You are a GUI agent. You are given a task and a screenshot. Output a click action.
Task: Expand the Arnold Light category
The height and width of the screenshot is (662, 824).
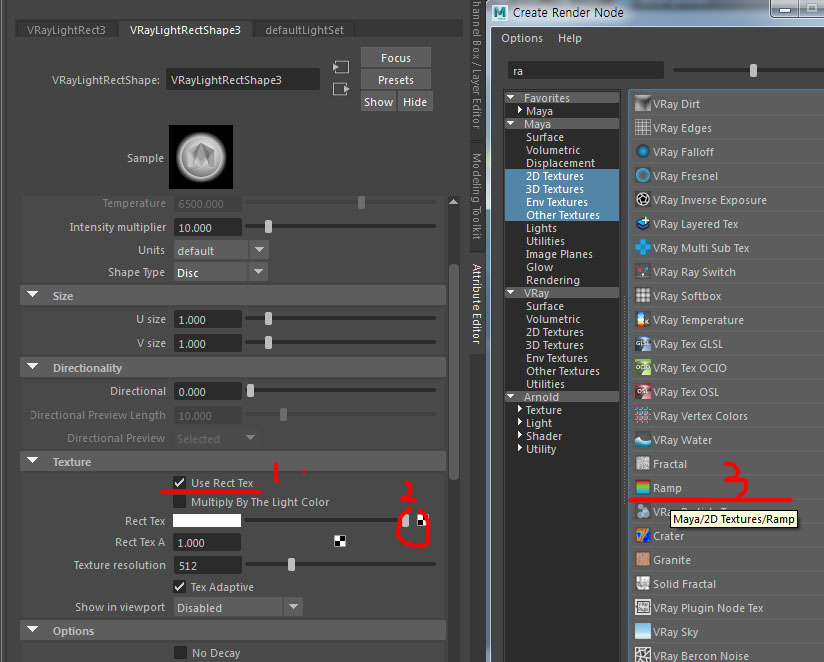click(520, 422)
